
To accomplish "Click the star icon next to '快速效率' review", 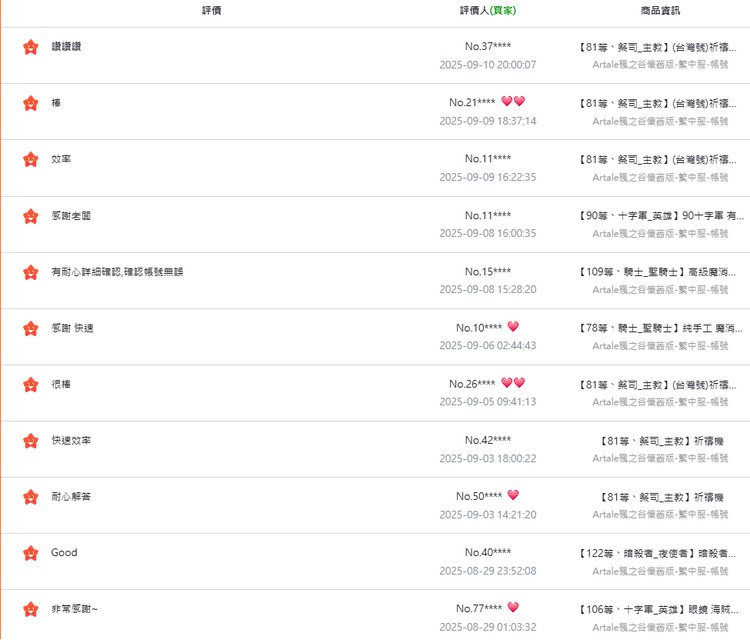I will pos(31,441).
